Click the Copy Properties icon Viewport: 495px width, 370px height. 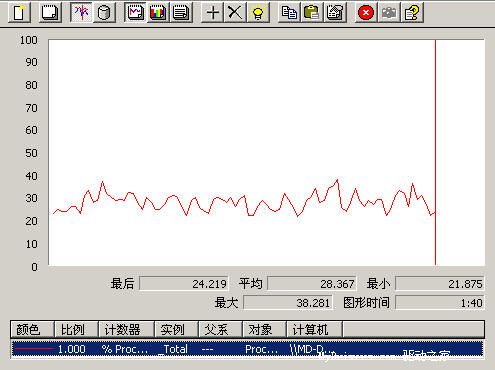coord(289,13)
